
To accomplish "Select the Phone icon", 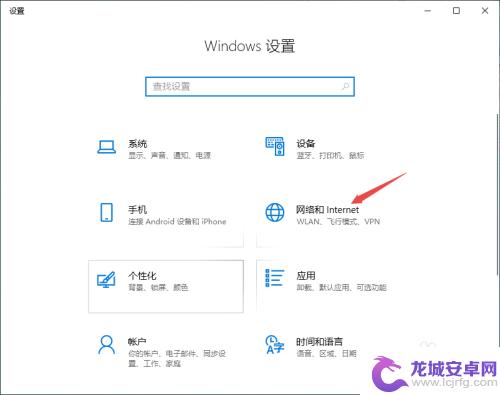I will point(107,212).
